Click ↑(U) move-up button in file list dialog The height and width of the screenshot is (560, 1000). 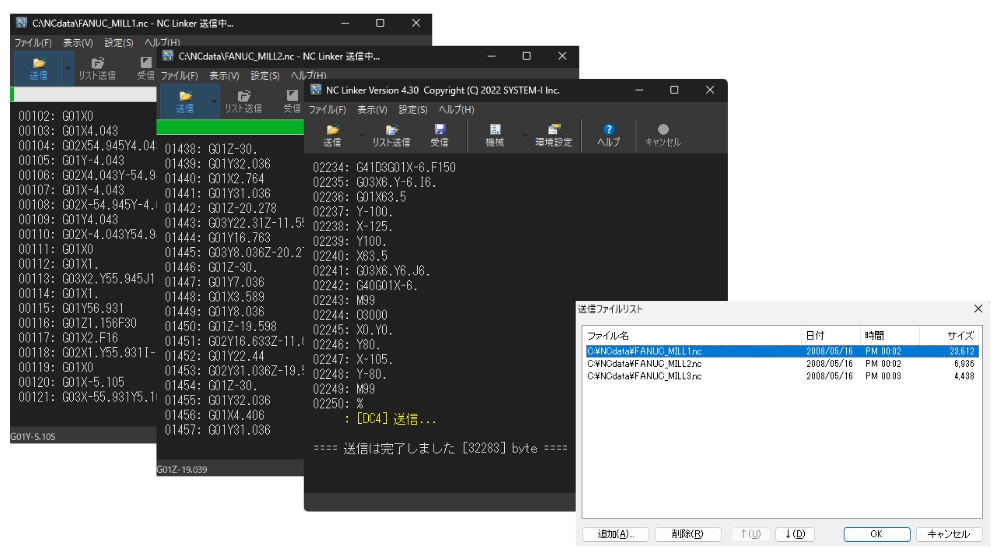(x=751, y=534)
